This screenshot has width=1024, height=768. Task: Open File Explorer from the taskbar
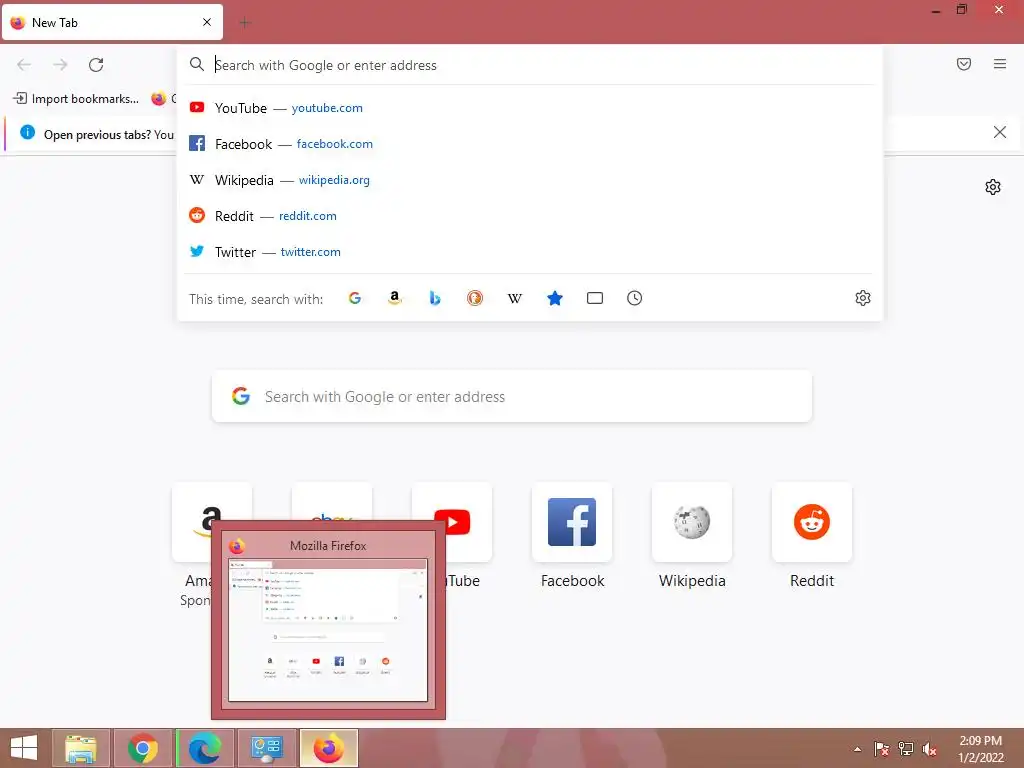point(81,748)
